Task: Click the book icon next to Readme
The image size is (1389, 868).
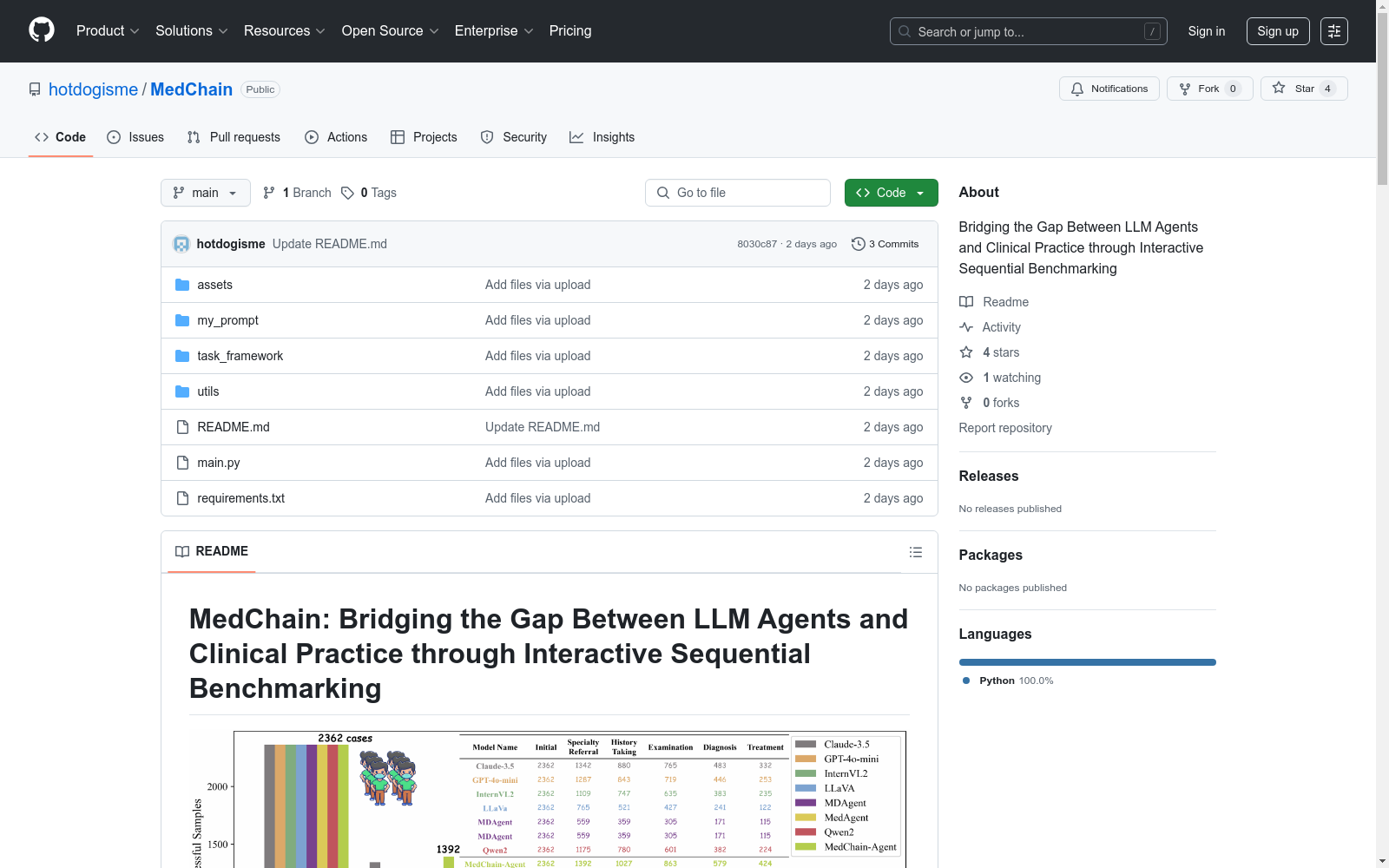Action: (966, 302)
